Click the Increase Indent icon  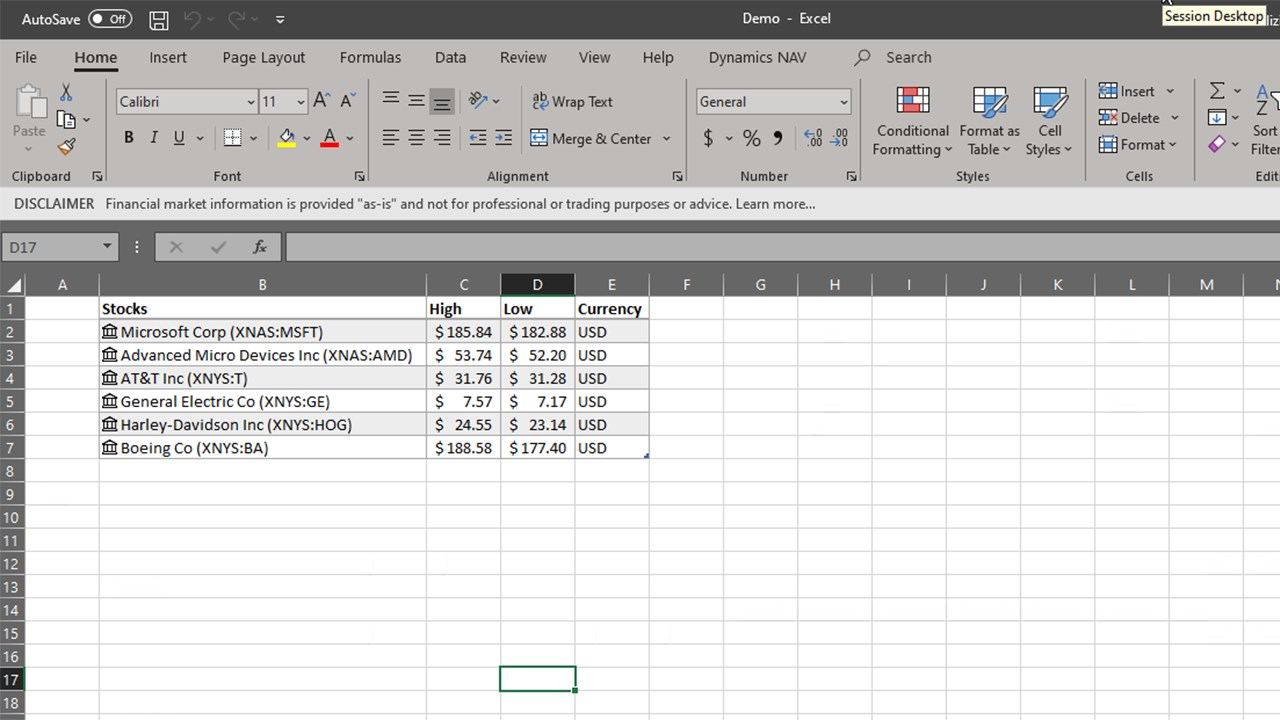[504, 138]
